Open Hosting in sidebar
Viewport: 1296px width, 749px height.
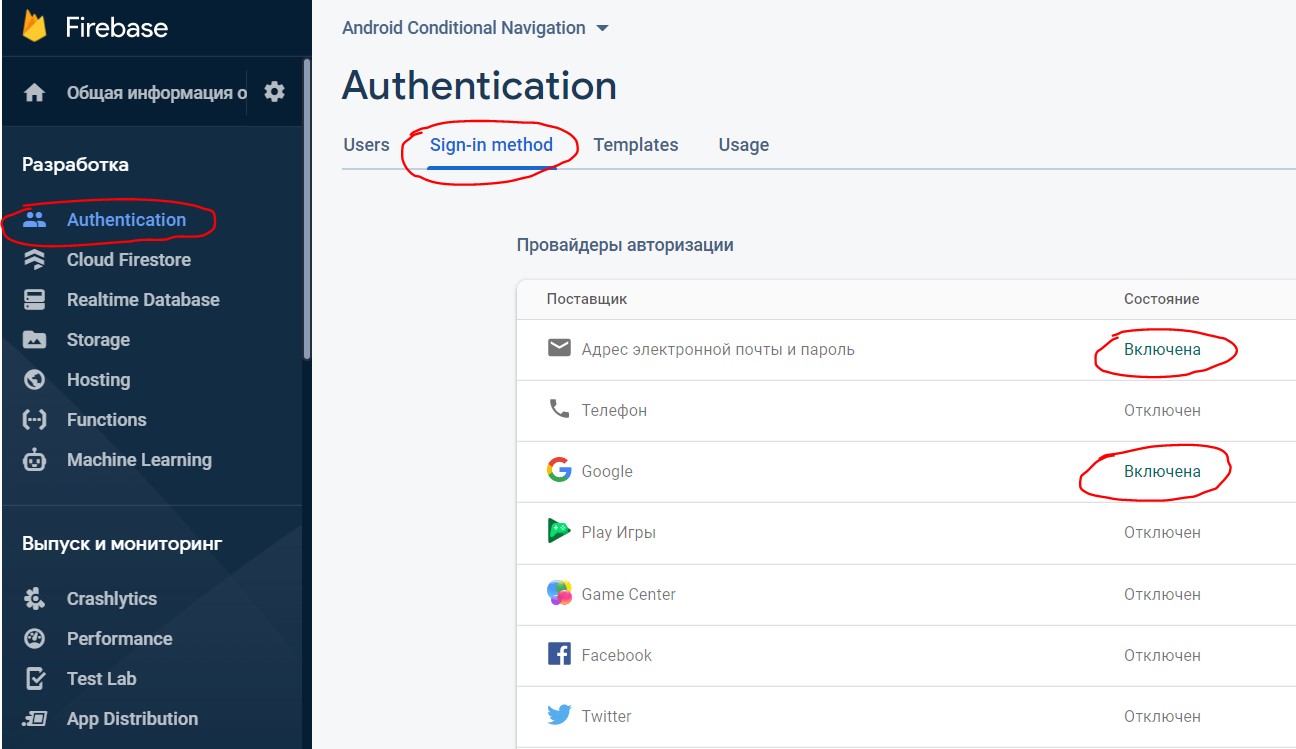click(98, 379)
